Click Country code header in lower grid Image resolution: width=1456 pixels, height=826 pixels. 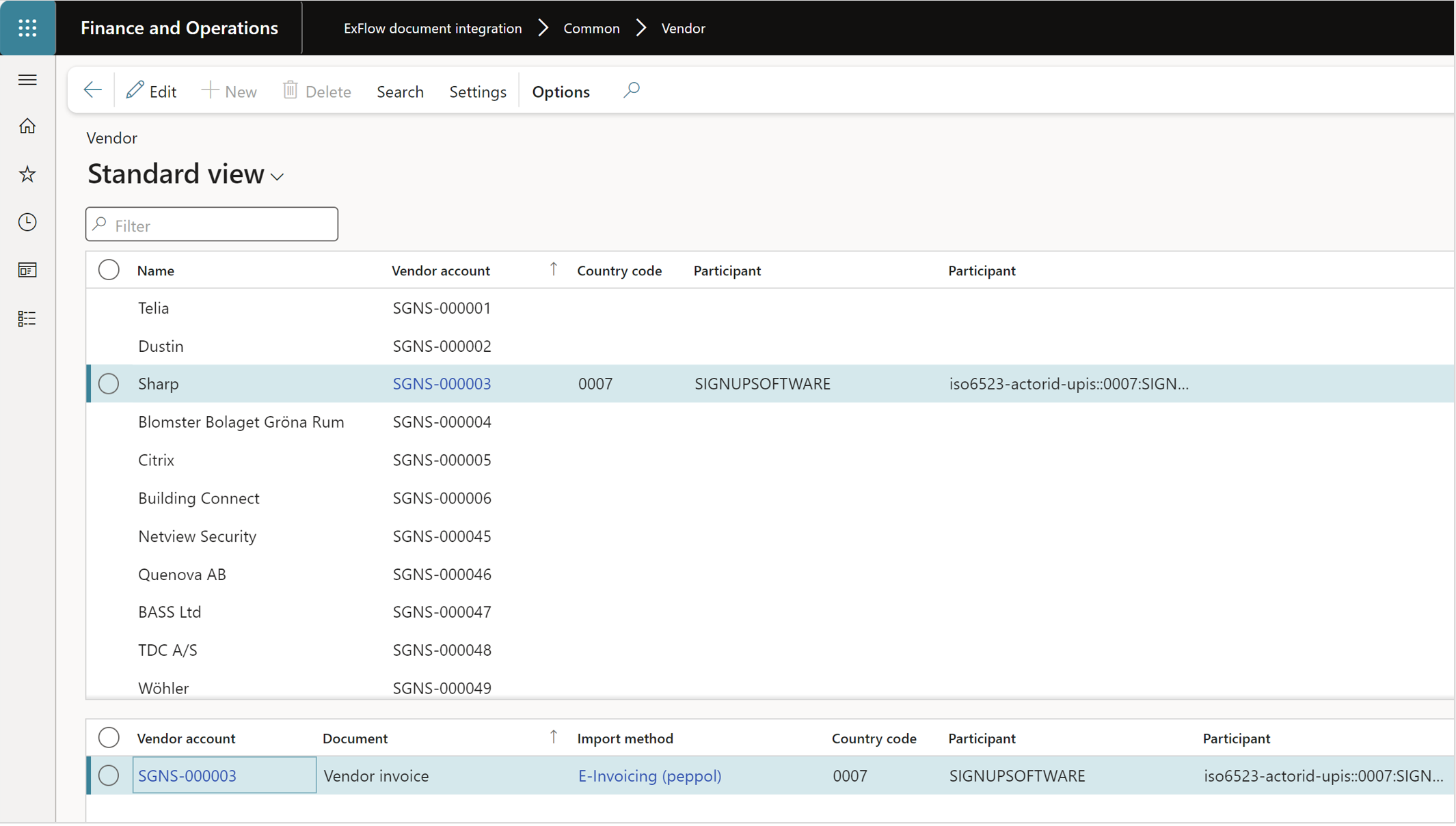[x=874, y=739]
